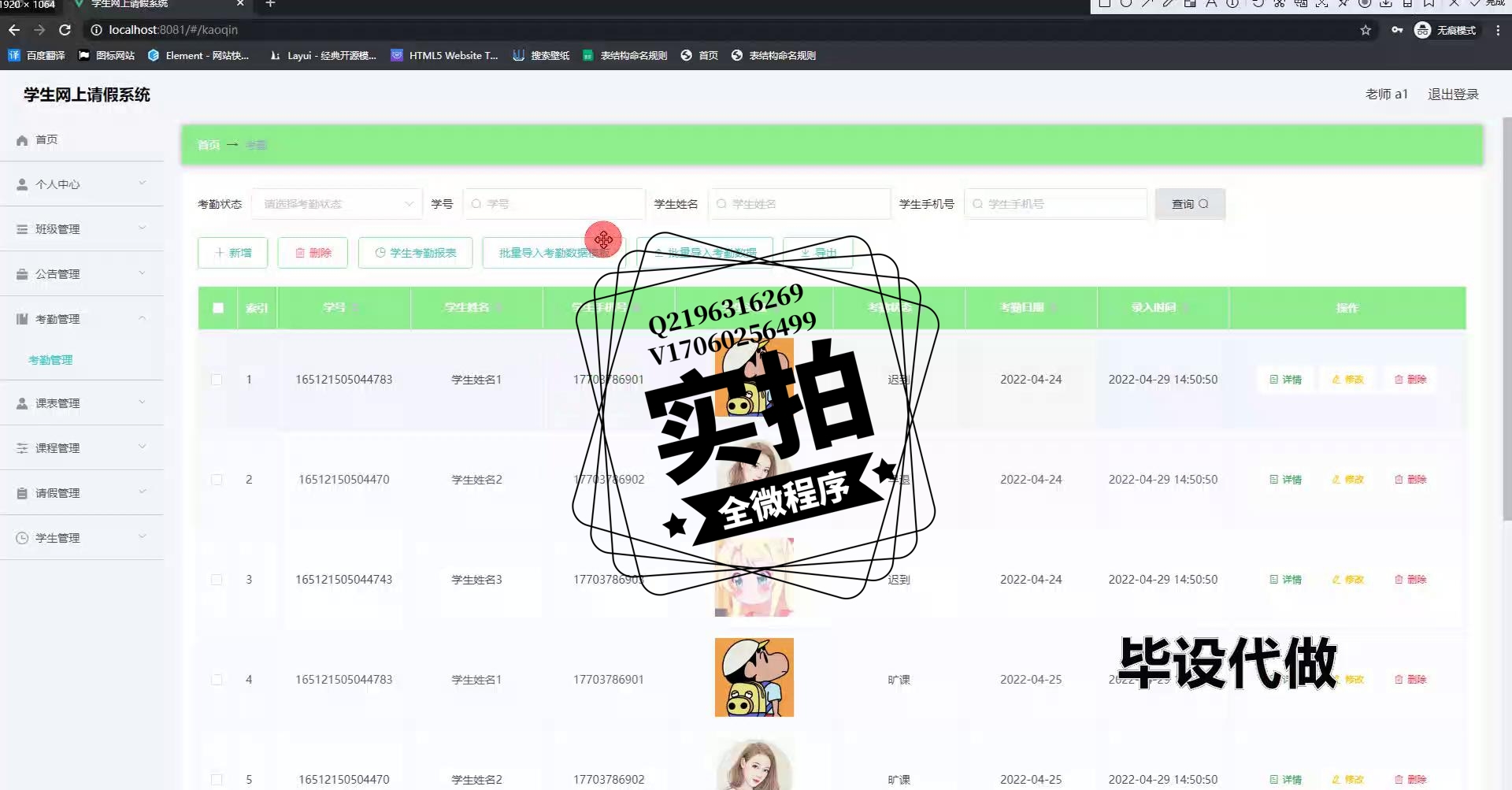Viewport: 1512px width, 790px height.
Task: Click 删除 for row 1
Action: click(x=1410, y=380)
